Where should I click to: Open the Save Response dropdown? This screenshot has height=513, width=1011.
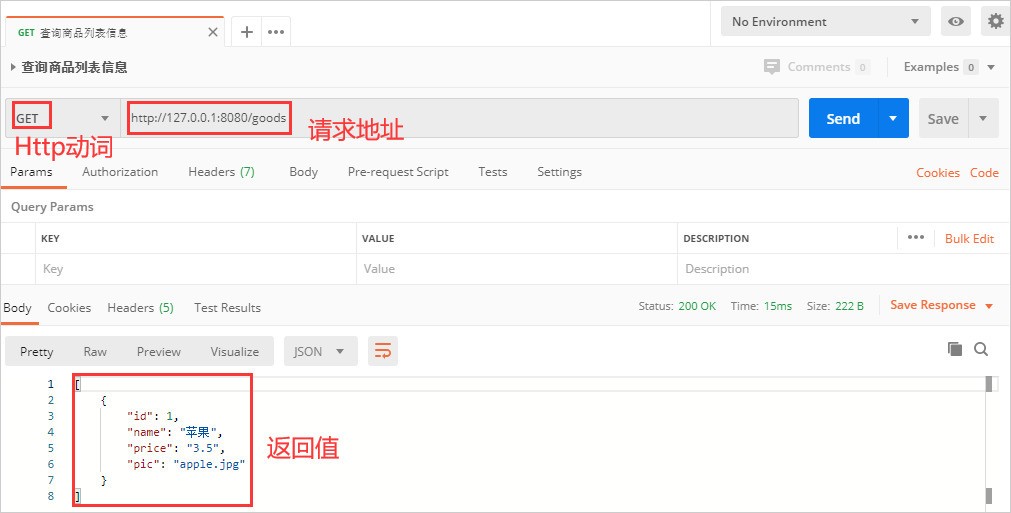[x=941, y=305]
